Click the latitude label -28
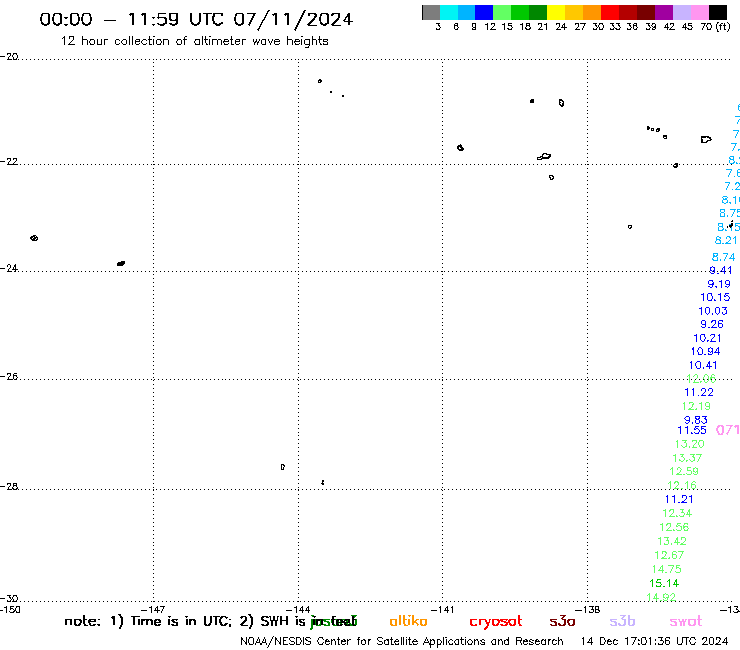The height and width of the screenshot is (650, 740). (x=9, y=486)
